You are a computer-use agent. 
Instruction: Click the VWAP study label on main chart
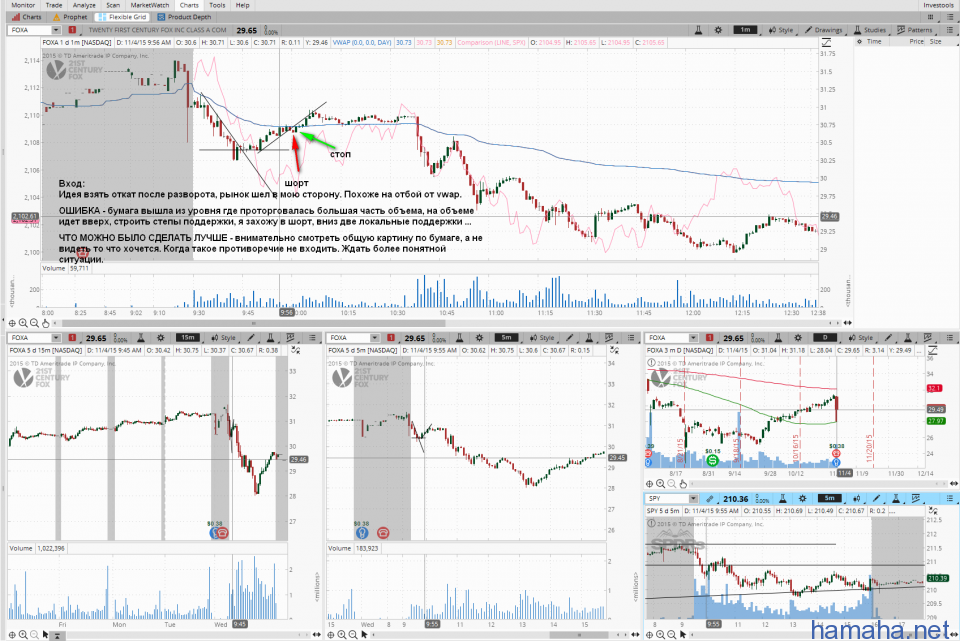(362, 43)
